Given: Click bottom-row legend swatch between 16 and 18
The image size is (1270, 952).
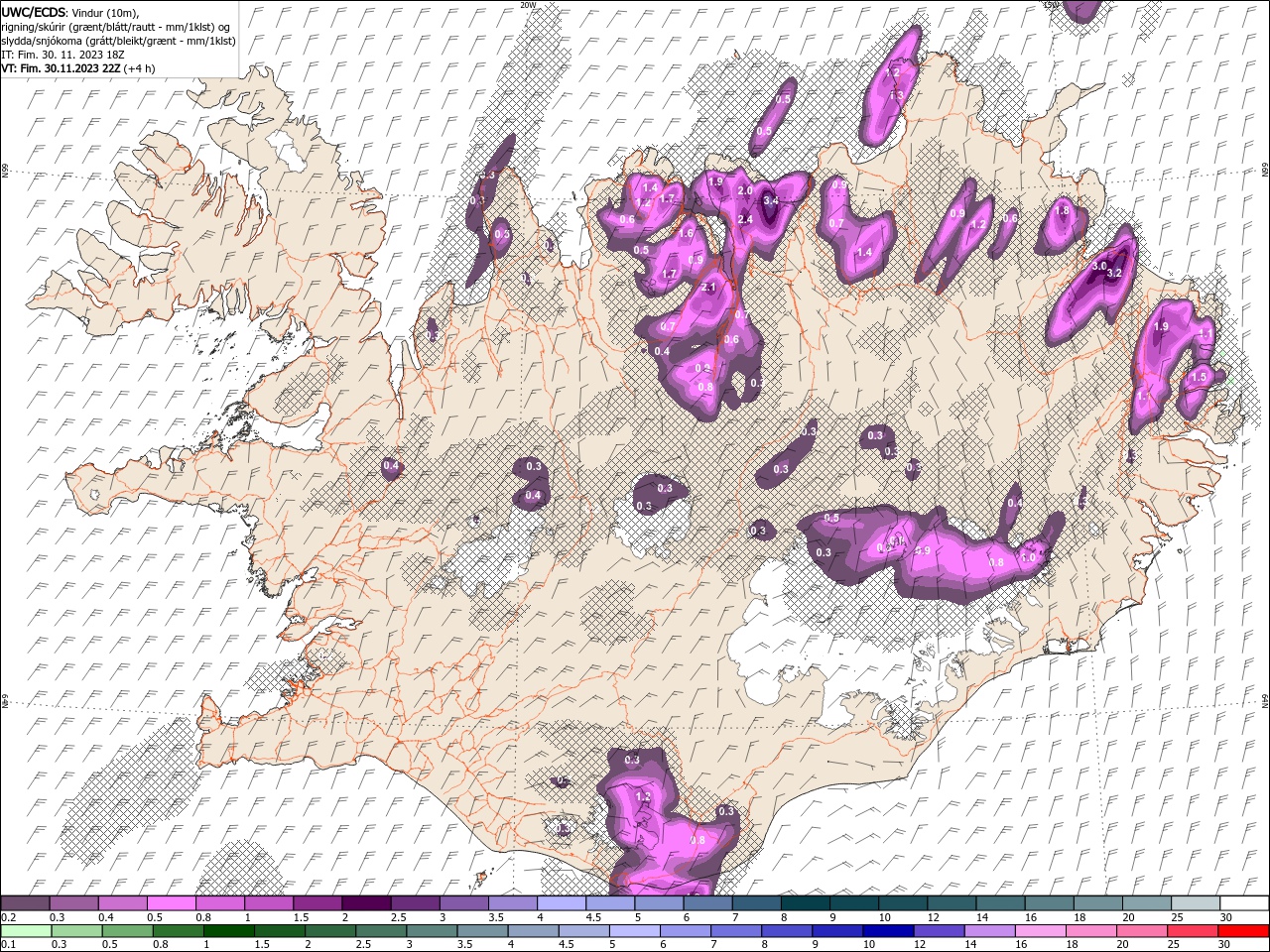Looking at the screenshot, I should point(1040,931).
